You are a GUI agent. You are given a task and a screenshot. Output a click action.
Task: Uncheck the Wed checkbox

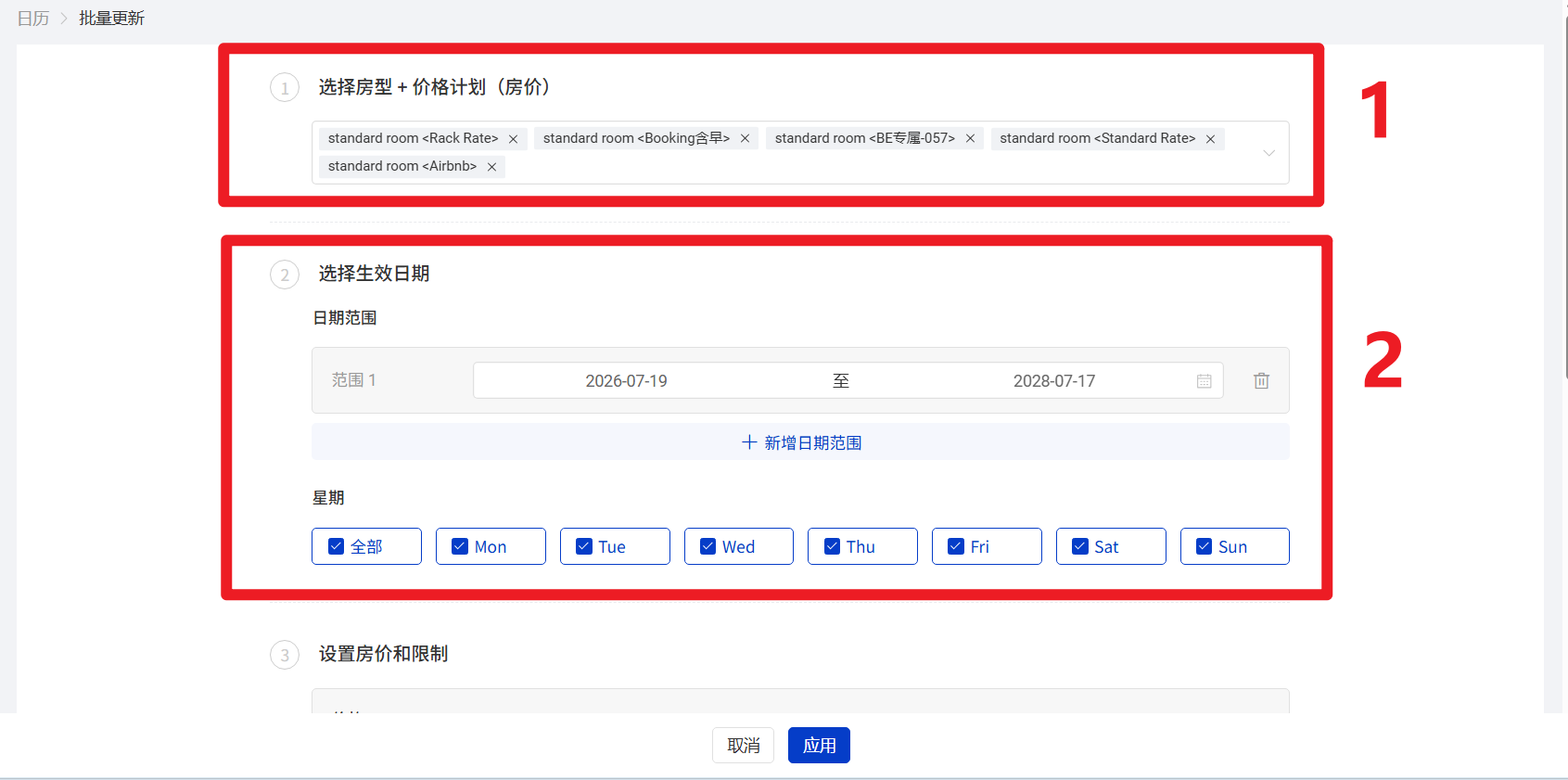click(708, 546)
